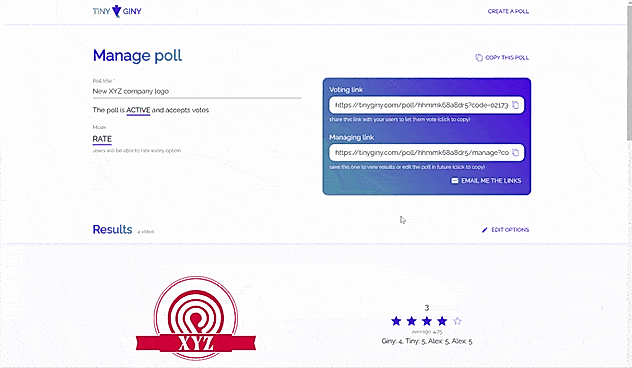Image resolution: width=632 pixels, height=368 pixels.
Task: Select the first rating star
Action: pos(396,321)
